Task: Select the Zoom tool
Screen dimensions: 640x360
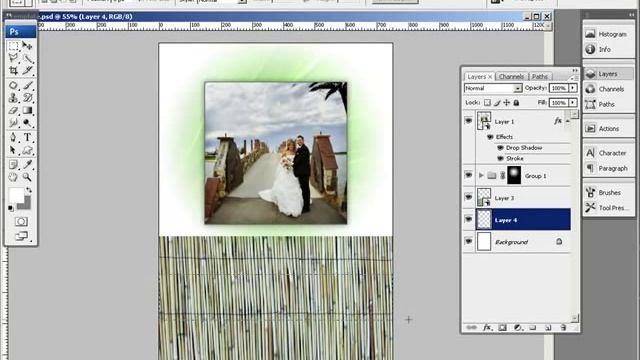Action: tap(27, 177)
